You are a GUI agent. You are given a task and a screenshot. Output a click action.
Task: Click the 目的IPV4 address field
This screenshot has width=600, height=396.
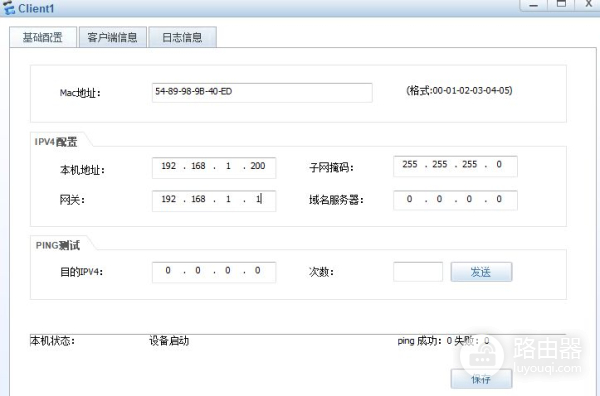(214, 272)
